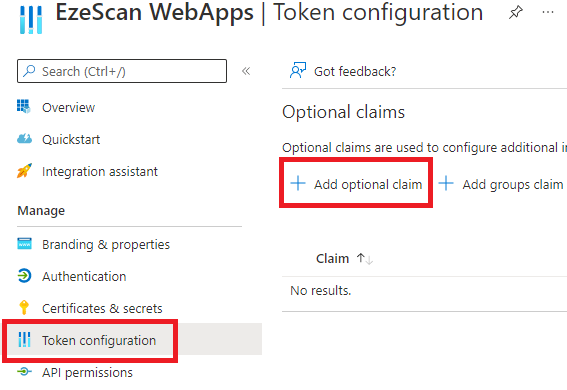Click the Certificates & secrets key icon
The image size is (567, 390).
click(x=24, y=308)
